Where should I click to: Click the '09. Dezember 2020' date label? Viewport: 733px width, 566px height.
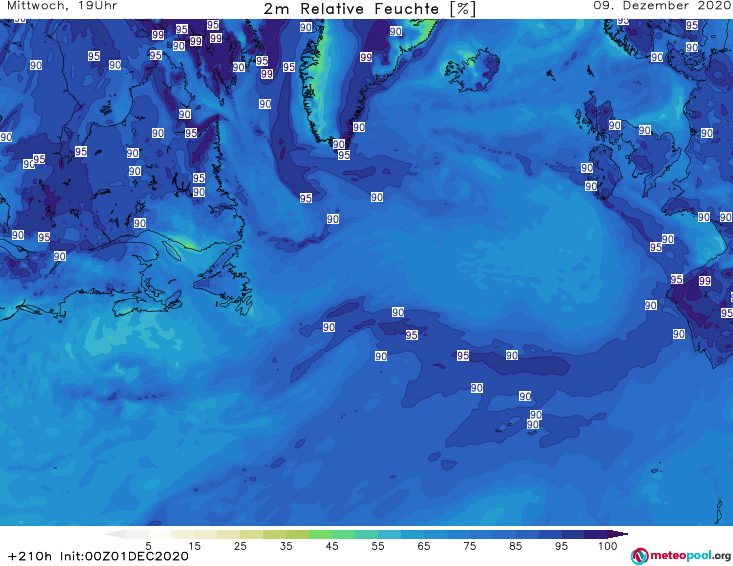pos(662,6)
